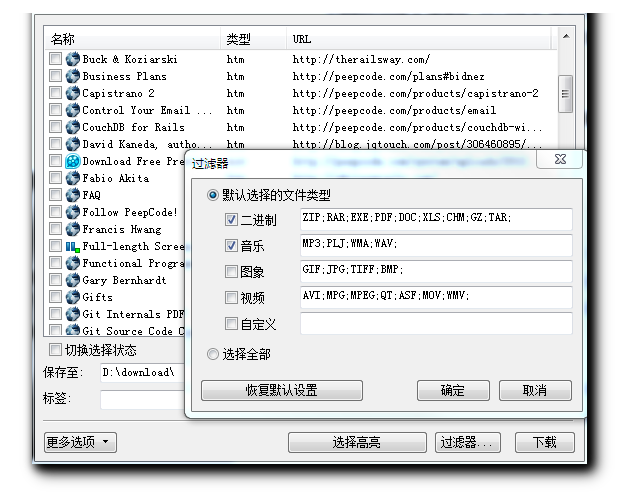This screenshot has width=621, height=498.
Task: Click the 二进制 extensions field (ZIP;RAR...)
Action: pos(436,219)
